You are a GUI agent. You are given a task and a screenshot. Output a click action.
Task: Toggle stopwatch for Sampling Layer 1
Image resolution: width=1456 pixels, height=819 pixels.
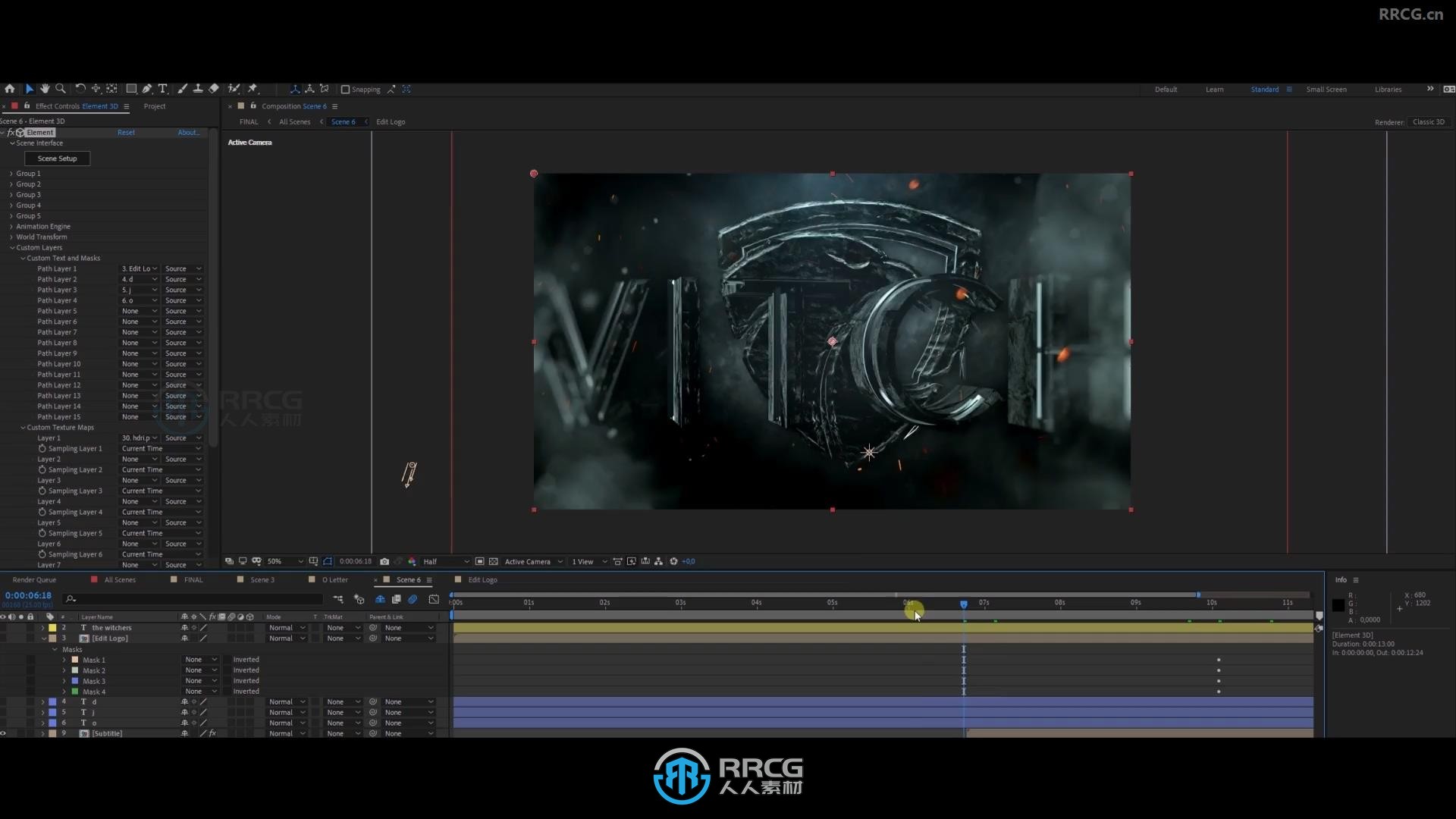point(42,448)
